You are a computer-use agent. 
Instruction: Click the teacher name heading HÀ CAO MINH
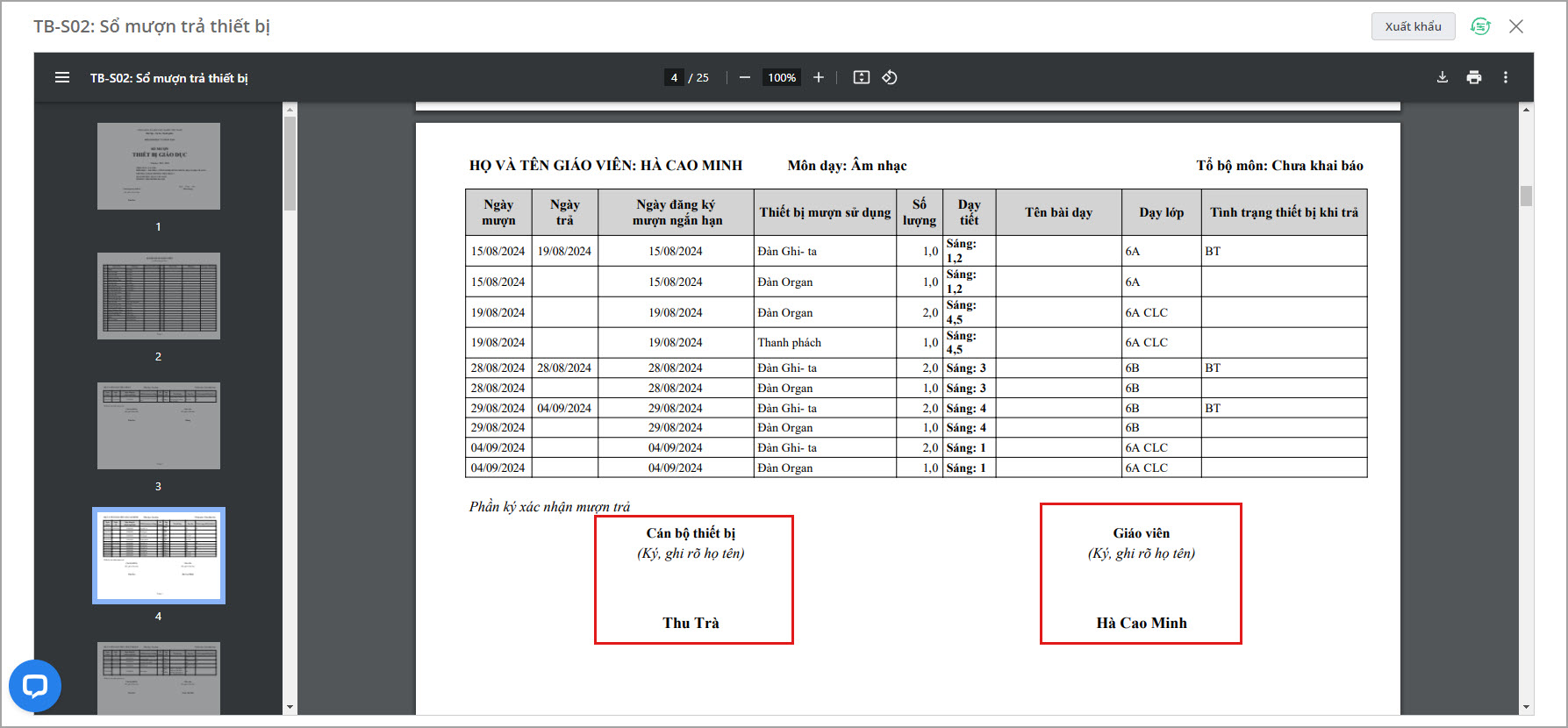[x=605, y=165]
